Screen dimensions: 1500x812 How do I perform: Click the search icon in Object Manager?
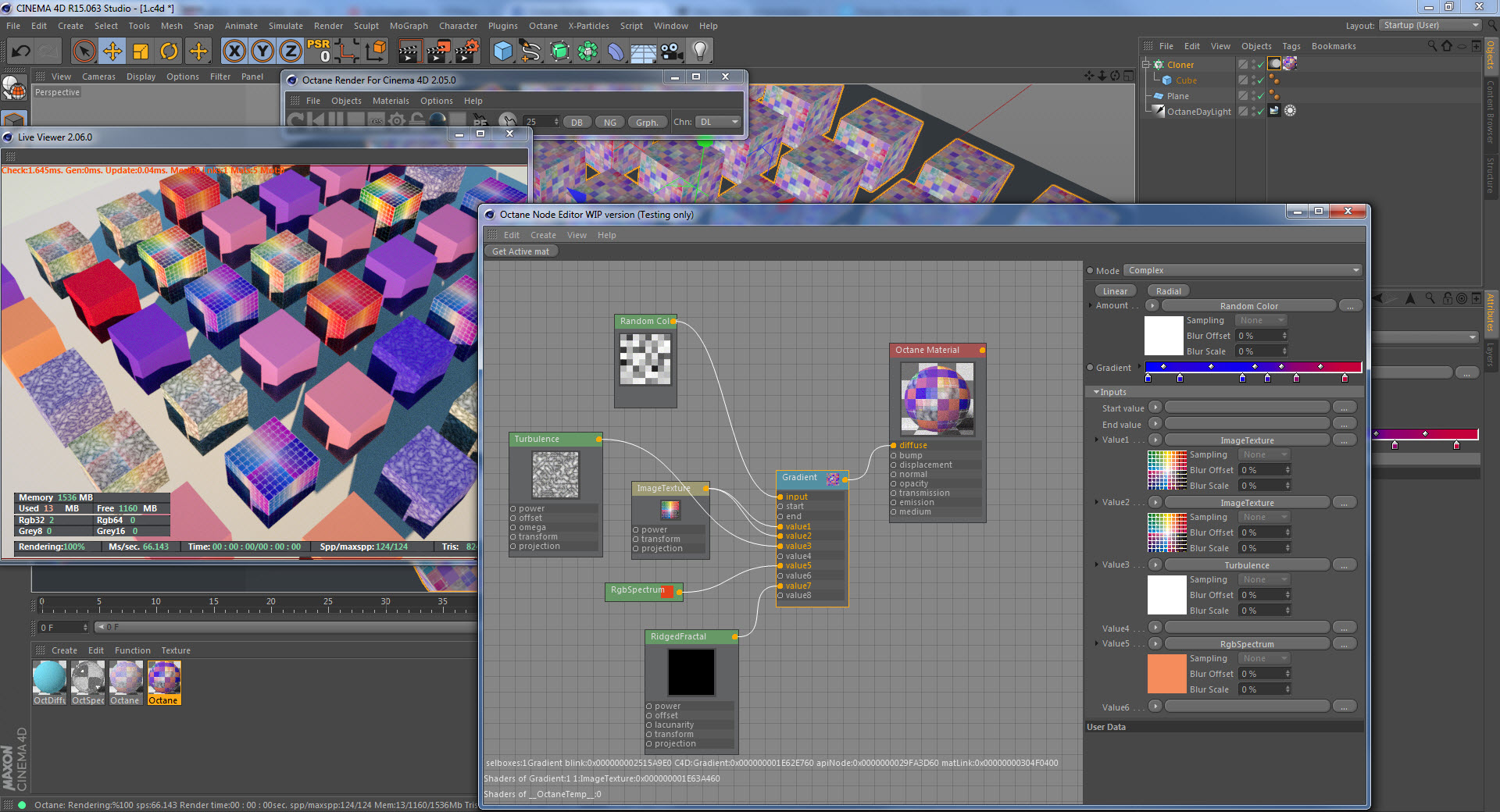pyautogui.click(x=1431, y=46)
